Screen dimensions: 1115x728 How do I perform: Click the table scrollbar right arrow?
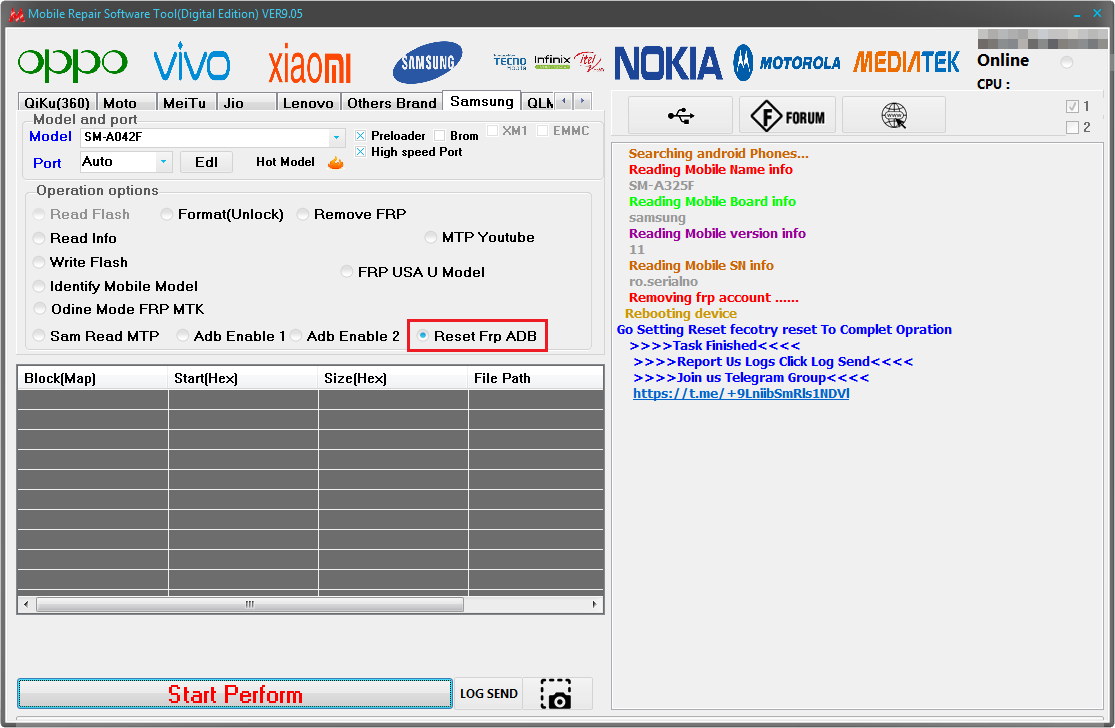pyautogui.click(x=594, y=604)
